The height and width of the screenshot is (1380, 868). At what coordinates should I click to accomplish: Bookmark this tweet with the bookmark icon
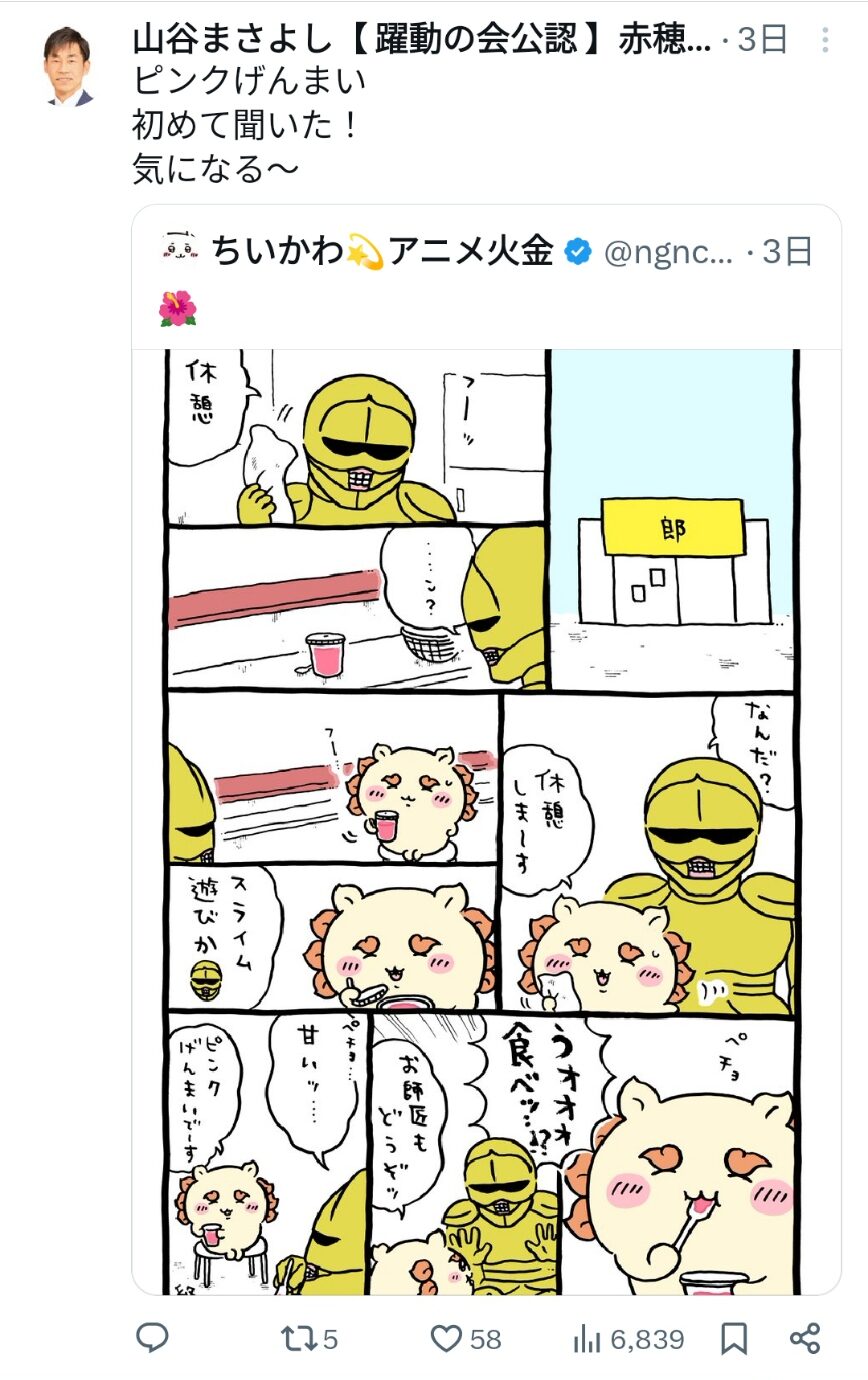point(734,1338)
